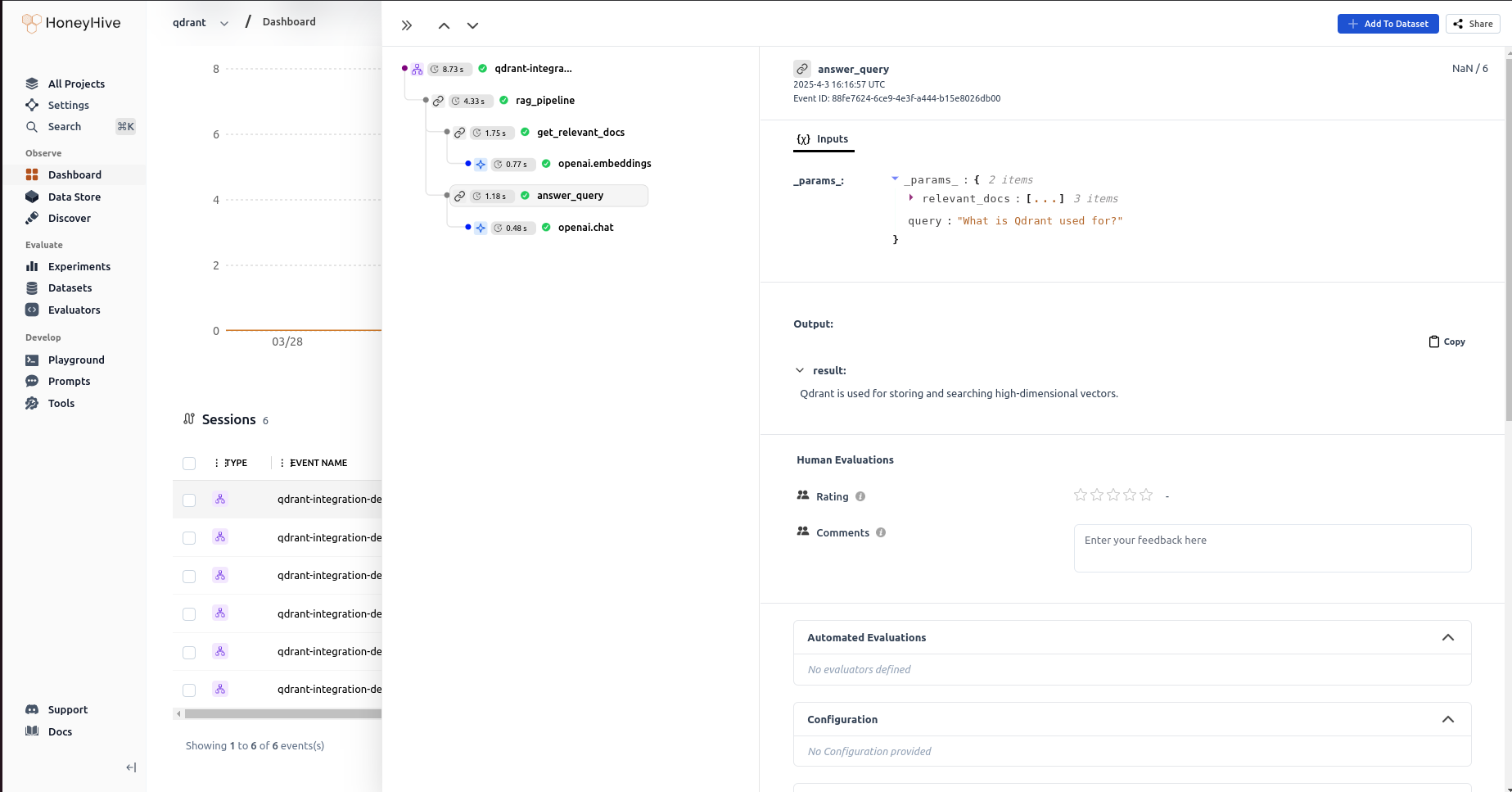The height and width of the screenshot is (792, 1512).
Task: Click session icon of qdrant-integra... node
Action: [x=417, y=69]
